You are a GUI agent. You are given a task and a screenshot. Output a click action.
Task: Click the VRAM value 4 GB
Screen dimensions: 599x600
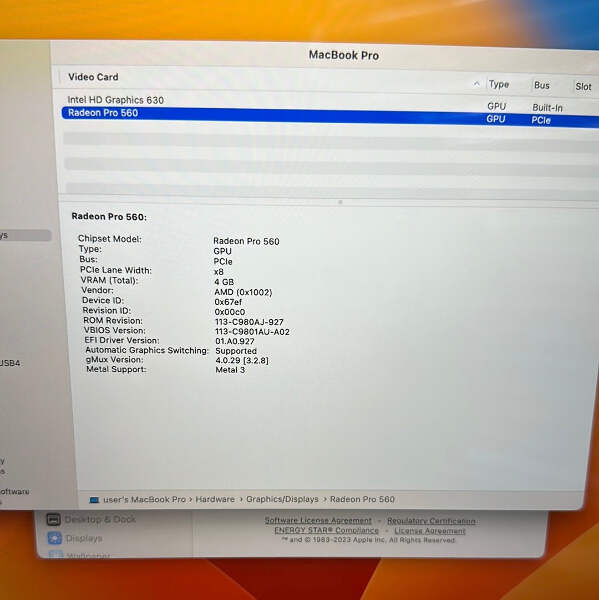pyautogui.click(x=224, y=282)
